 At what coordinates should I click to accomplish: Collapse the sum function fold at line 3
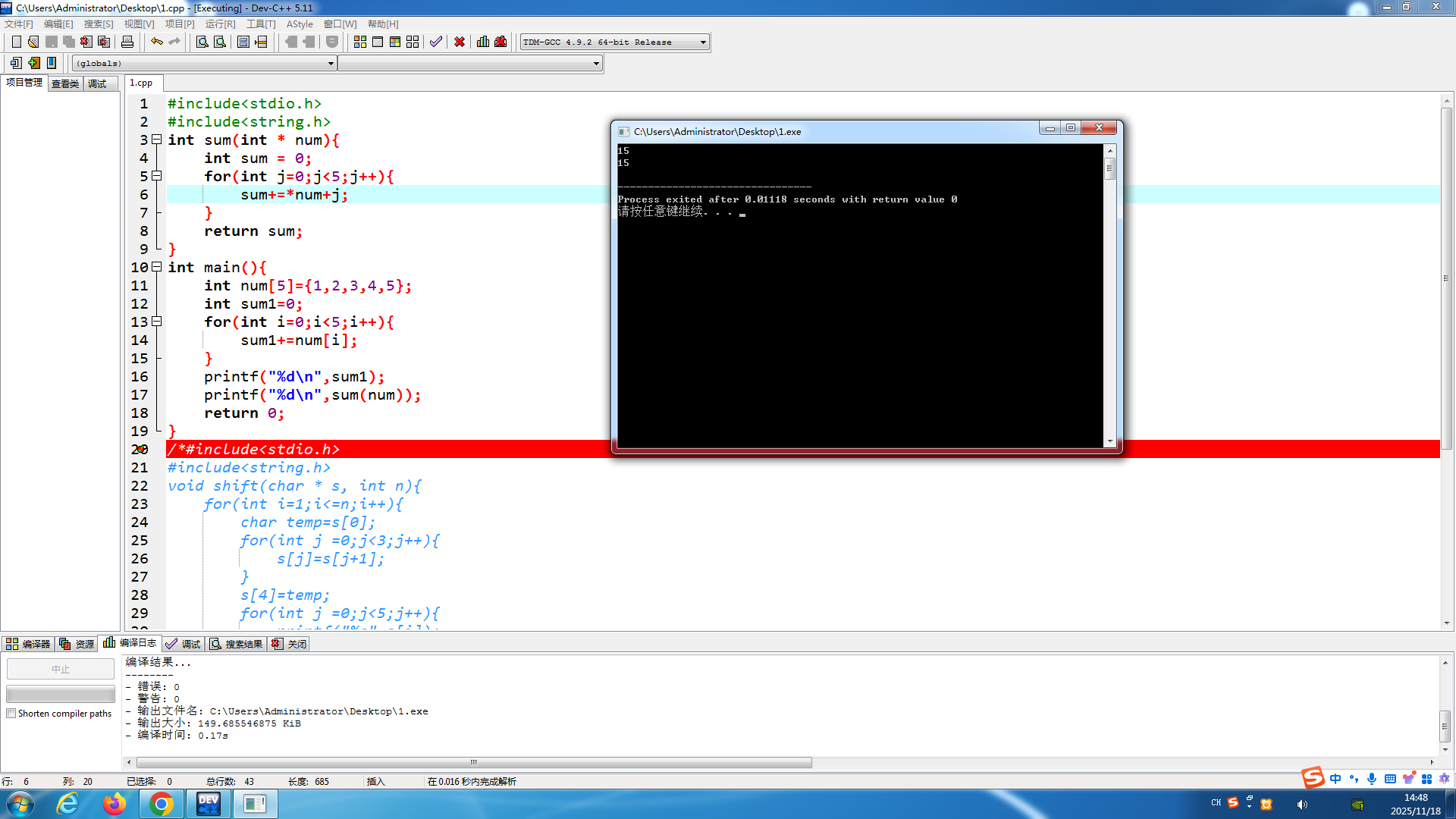pyautogui.click(x=157, y=140)
